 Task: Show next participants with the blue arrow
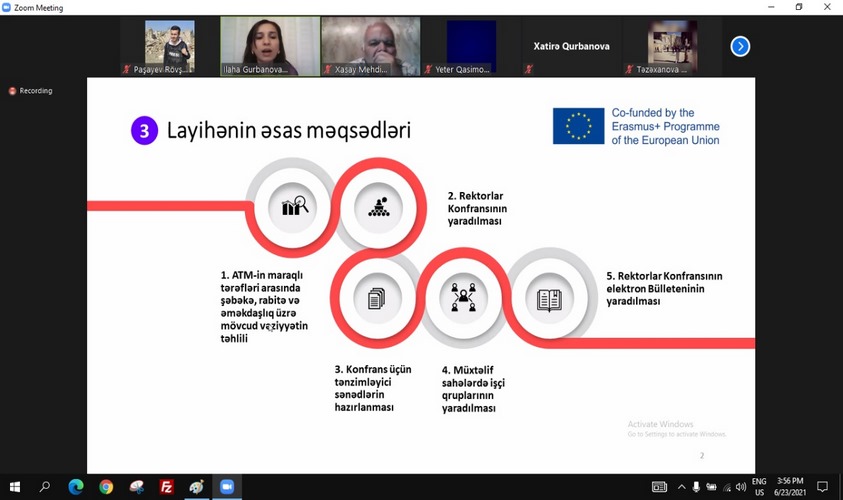[740, 46]
